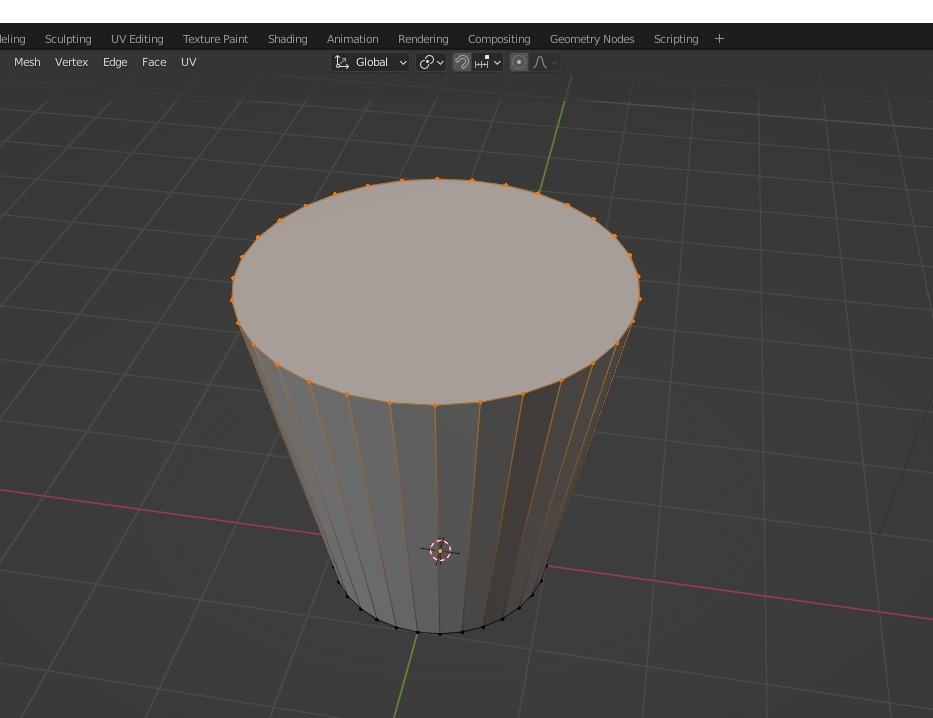This screenshot has width=933, height=718.
Task: Toggle snapping with the magnet icon
Action: tap(462, 62)
